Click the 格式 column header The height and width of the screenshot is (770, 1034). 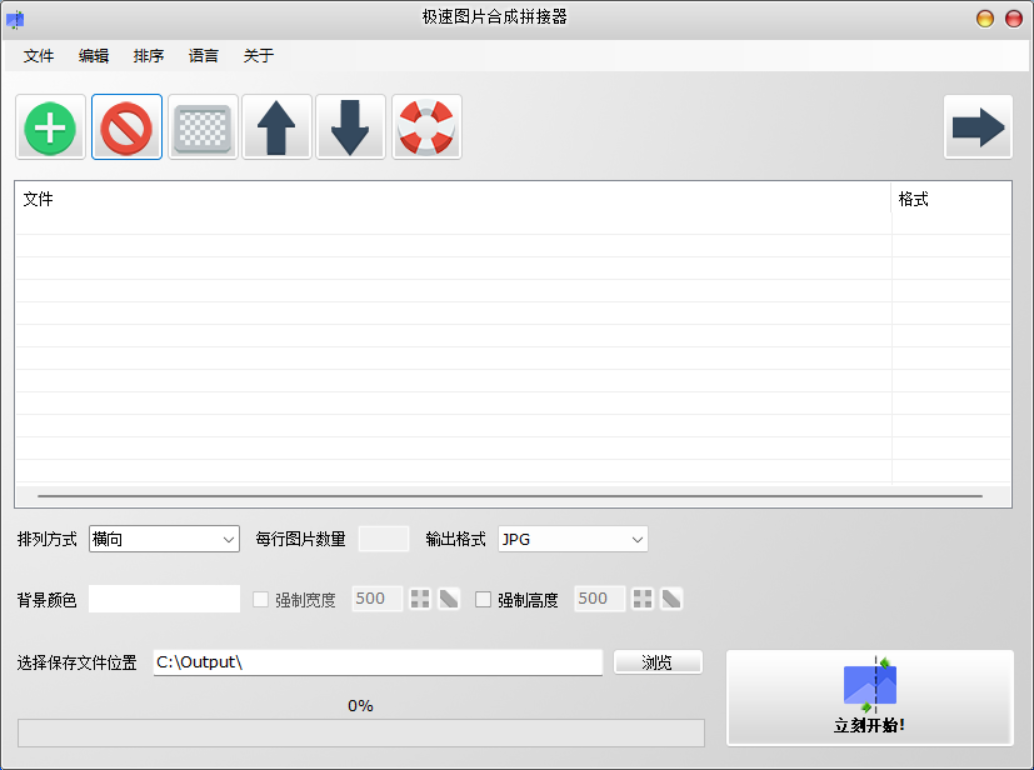click(951, 199)
